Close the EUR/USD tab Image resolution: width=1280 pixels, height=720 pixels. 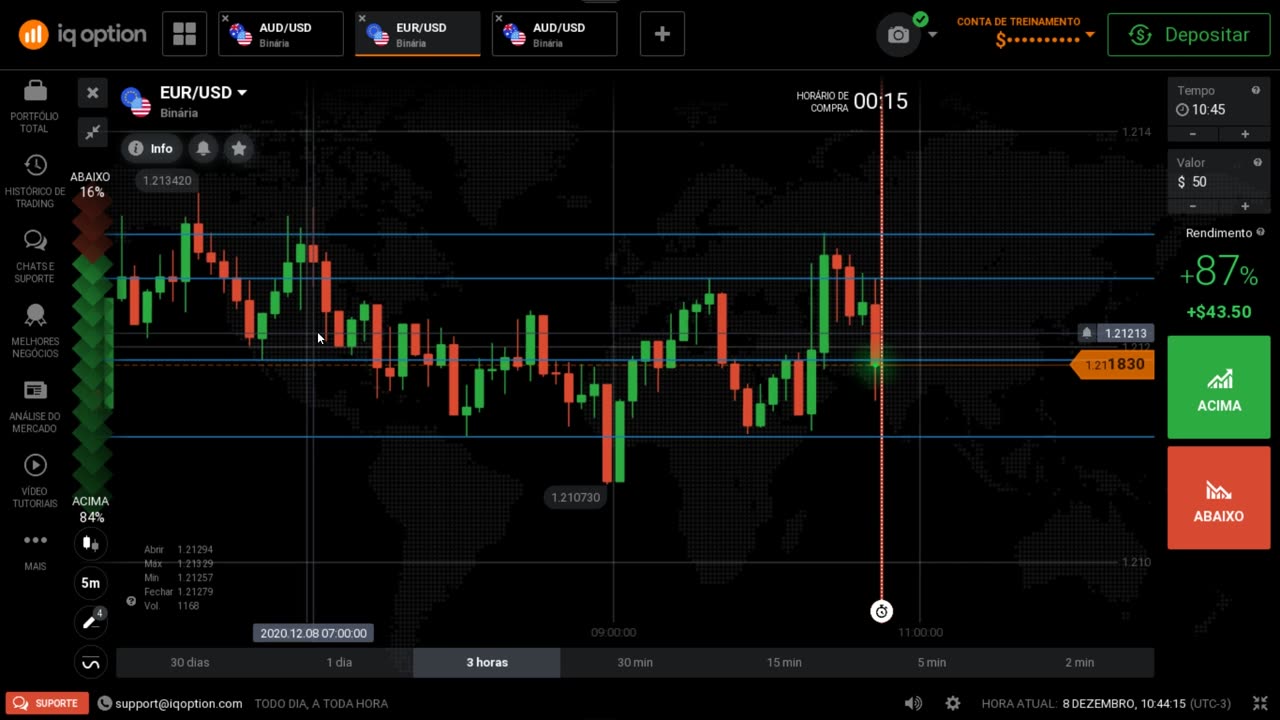tap(361, 18)
